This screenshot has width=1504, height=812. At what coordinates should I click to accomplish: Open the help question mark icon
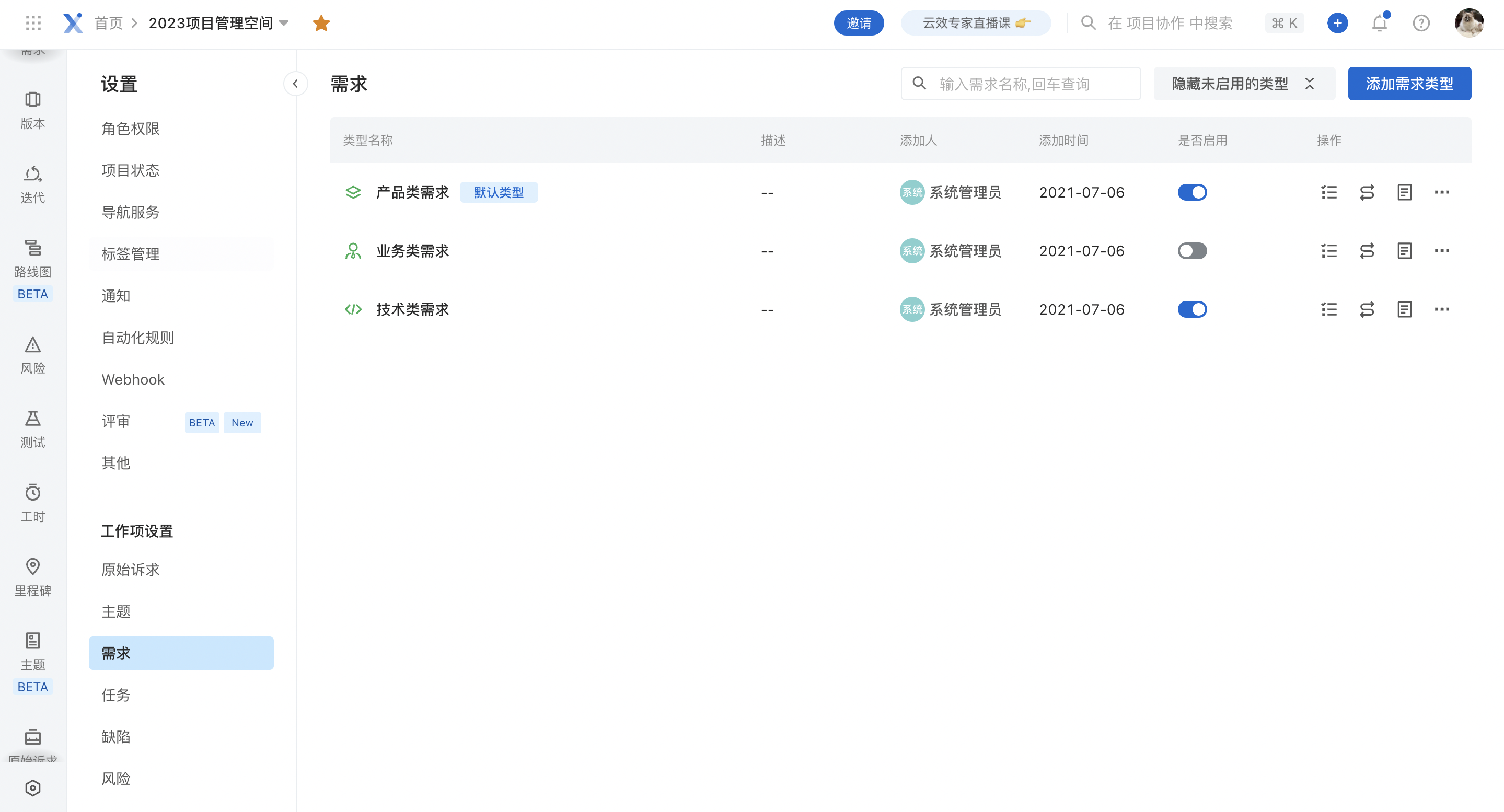tap(1421, 23)
